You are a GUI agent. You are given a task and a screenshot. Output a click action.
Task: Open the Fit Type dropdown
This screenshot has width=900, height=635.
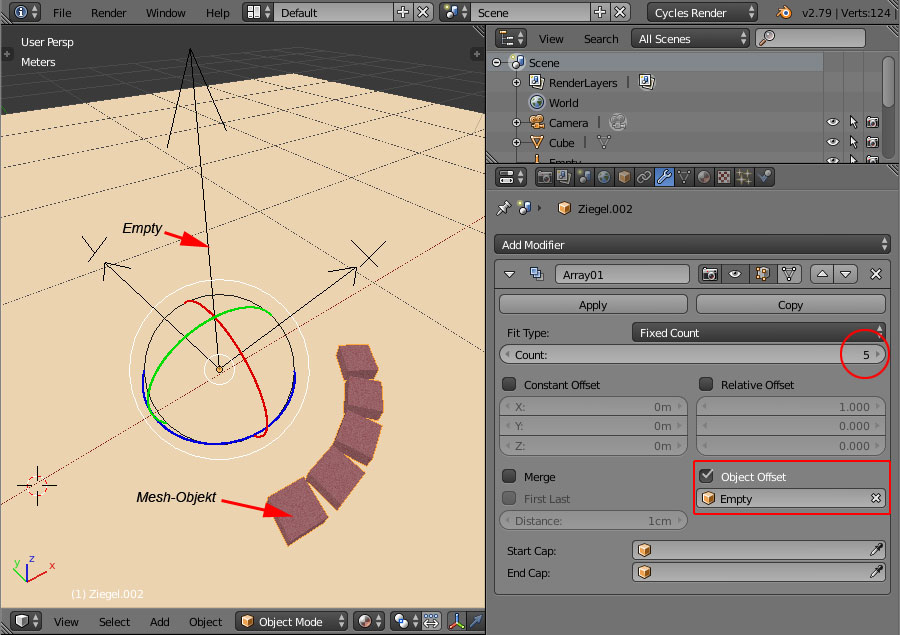759,333
